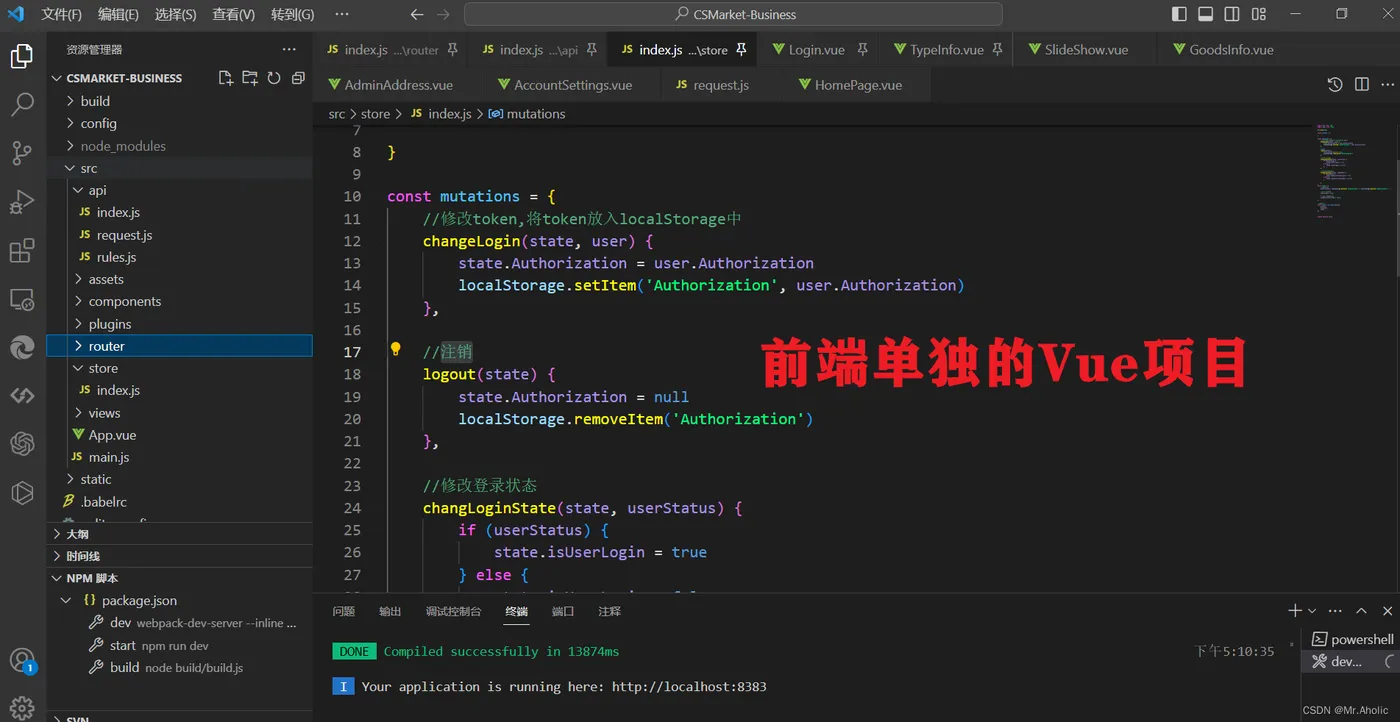
Task: Click the store breadcrumb segment
Action: [x=376, y=114]
